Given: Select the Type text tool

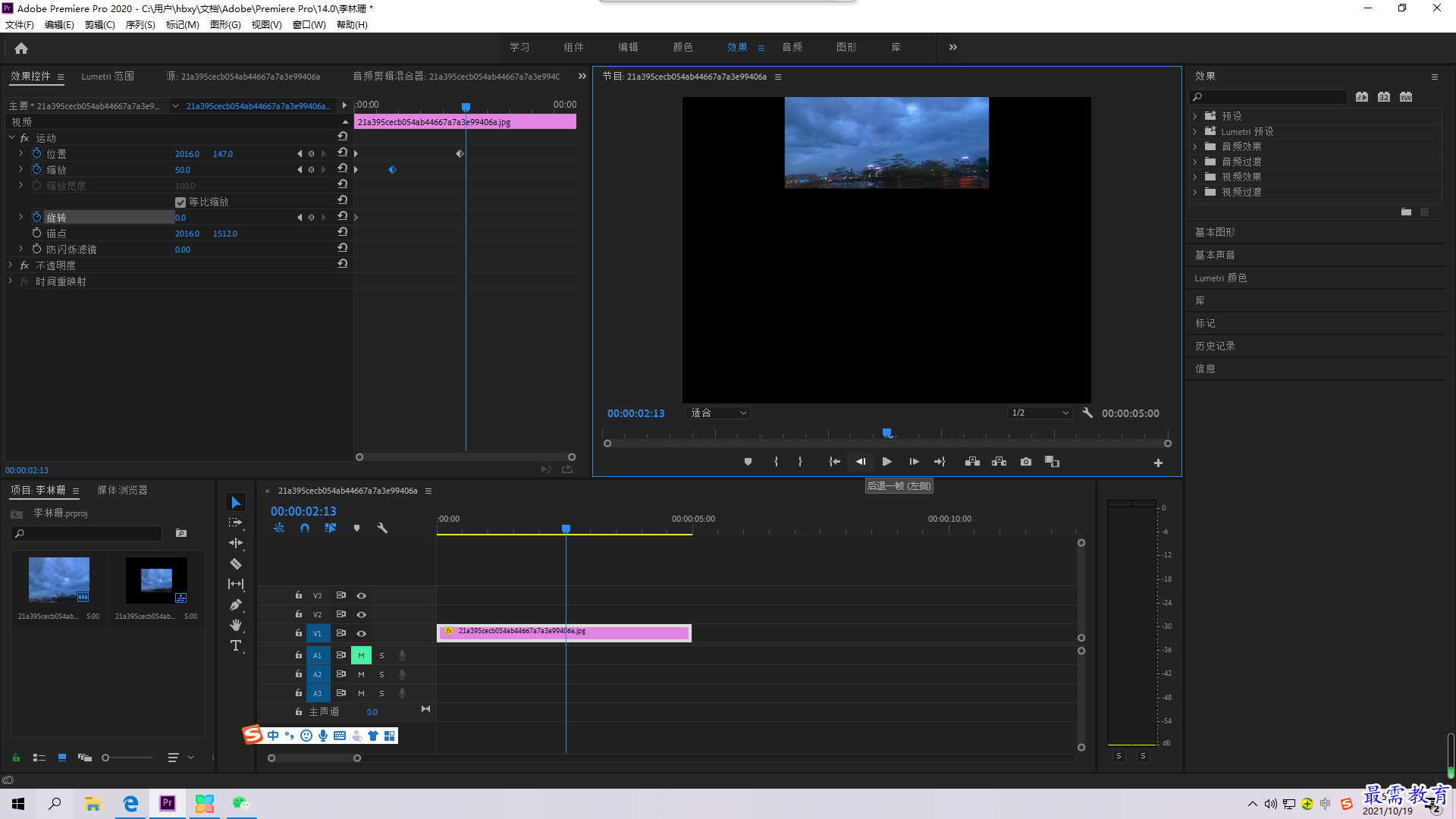Looking at the screenshot, I should tap(236, 645).
